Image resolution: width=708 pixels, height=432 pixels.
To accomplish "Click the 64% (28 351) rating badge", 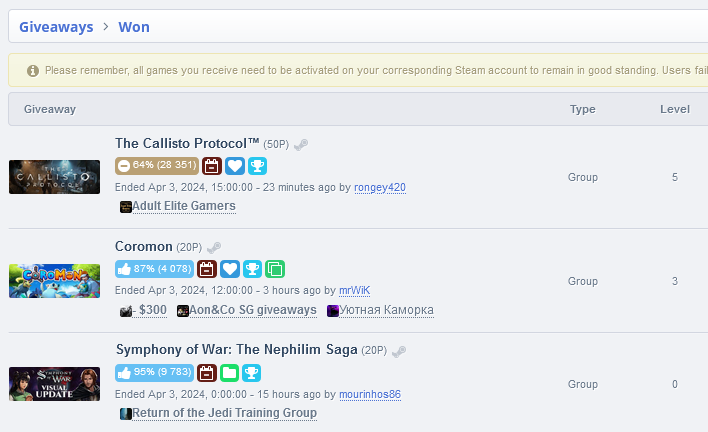I will tap(157, 166).
